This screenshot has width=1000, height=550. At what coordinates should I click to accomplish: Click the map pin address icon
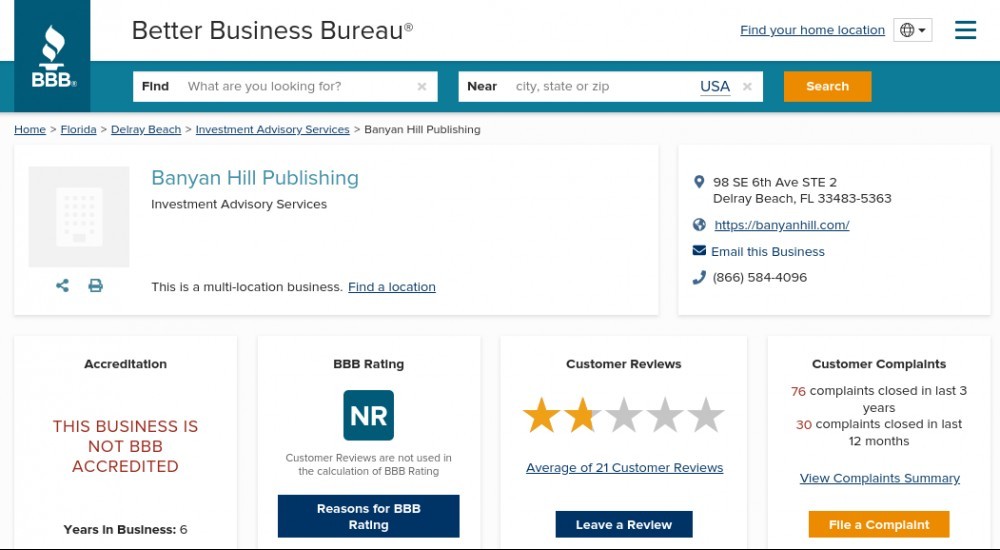pyautogui.click(x=699, y=182)
